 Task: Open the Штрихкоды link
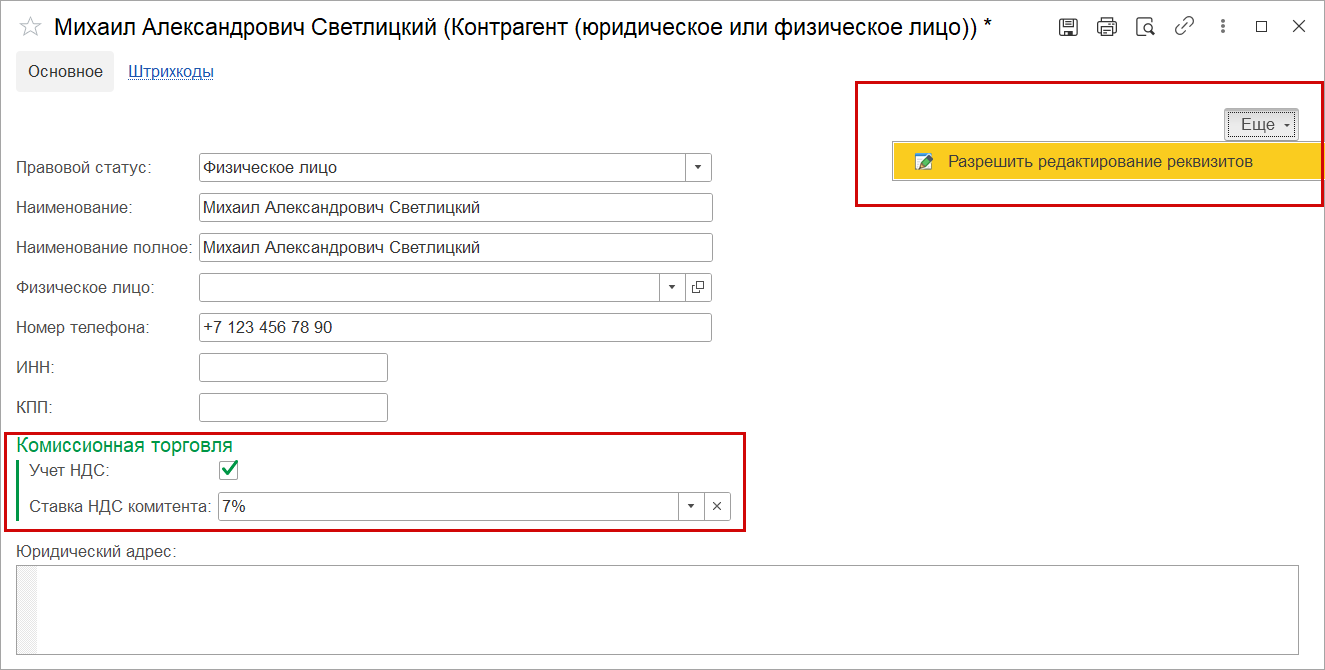(x=171, y=72)
